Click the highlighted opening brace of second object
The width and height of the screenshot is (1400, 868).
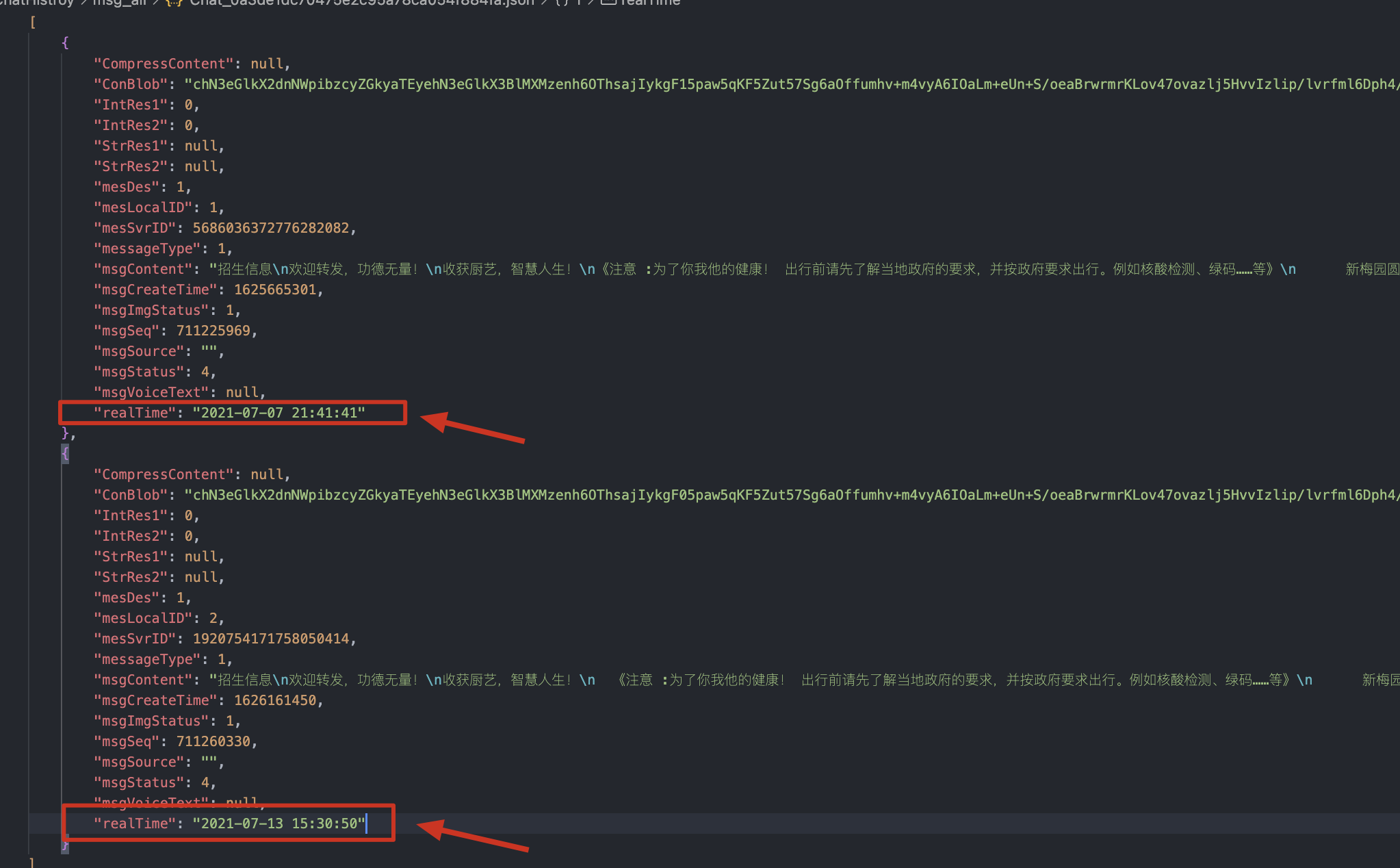point(65,453)
